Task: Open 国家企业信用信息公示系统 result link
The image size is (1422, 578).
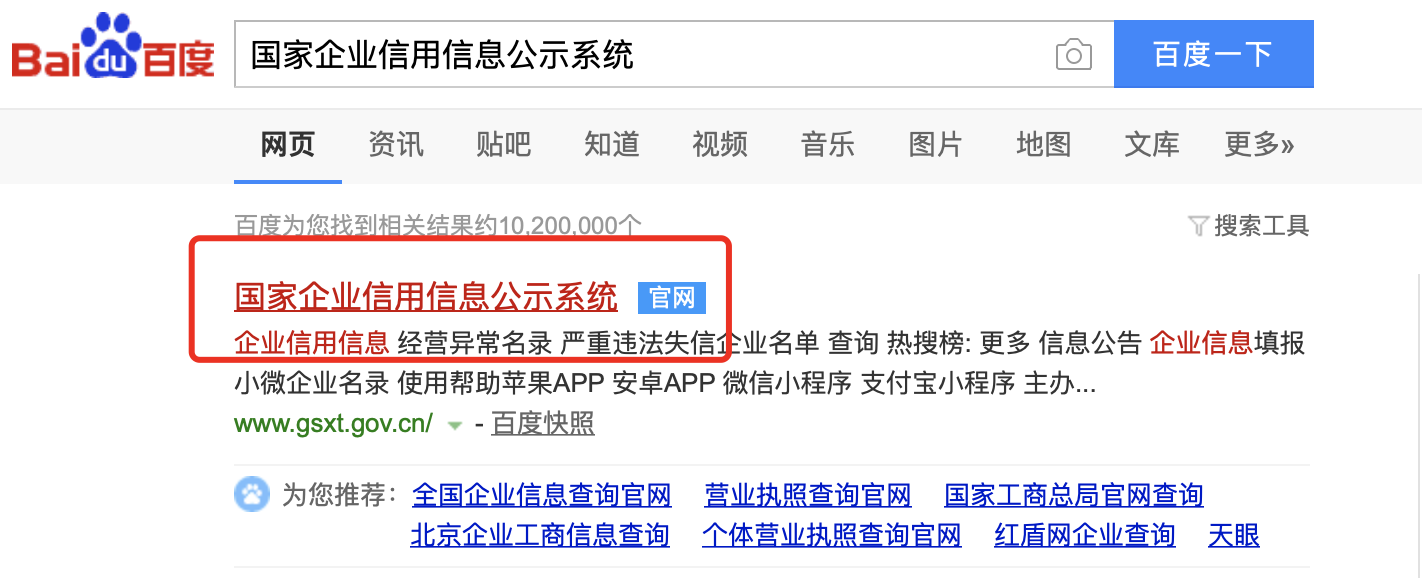Action: coord(425,297)
